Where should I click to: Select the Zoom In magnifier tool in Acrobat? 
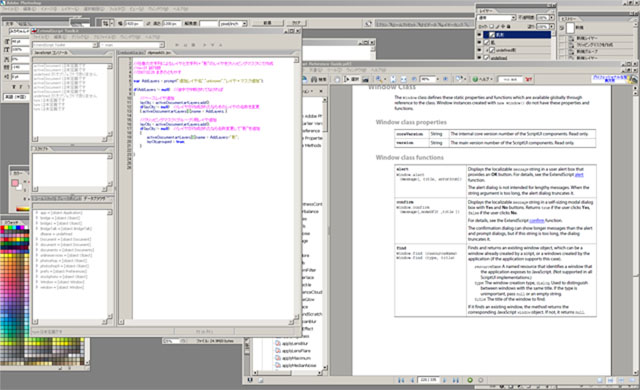[x=379, y=79]
